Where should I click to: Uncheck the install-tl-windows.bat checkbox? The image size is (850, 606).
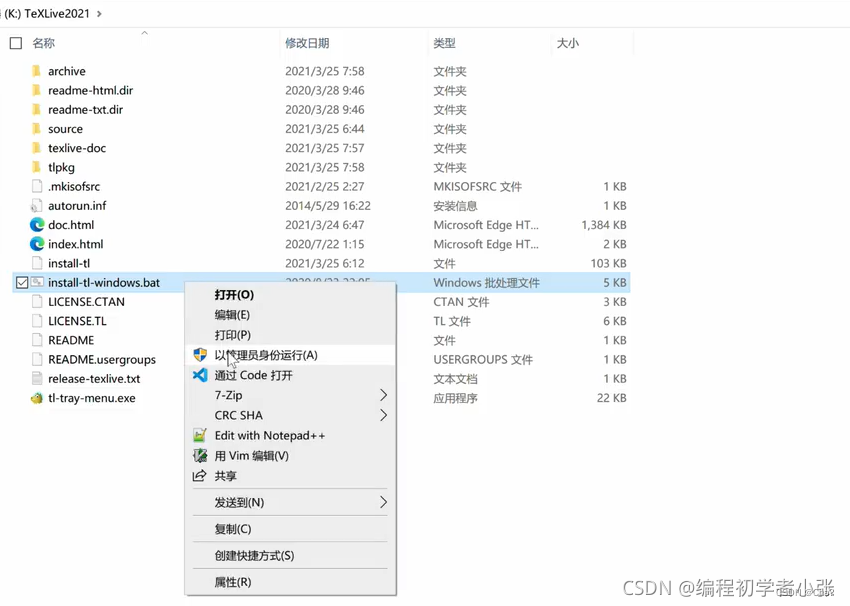coord(22,282)
